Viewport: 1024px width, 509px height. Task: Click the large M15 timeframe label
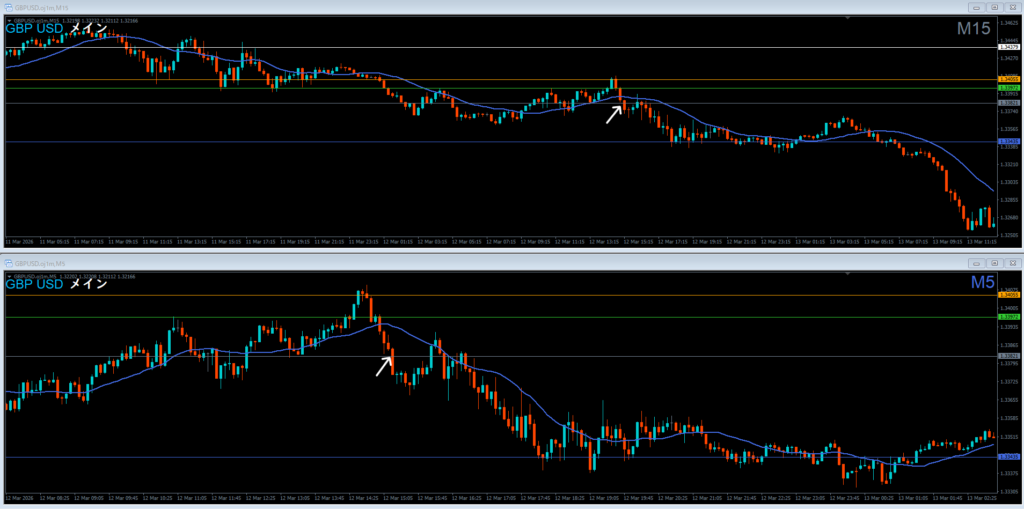coord(972,30)
